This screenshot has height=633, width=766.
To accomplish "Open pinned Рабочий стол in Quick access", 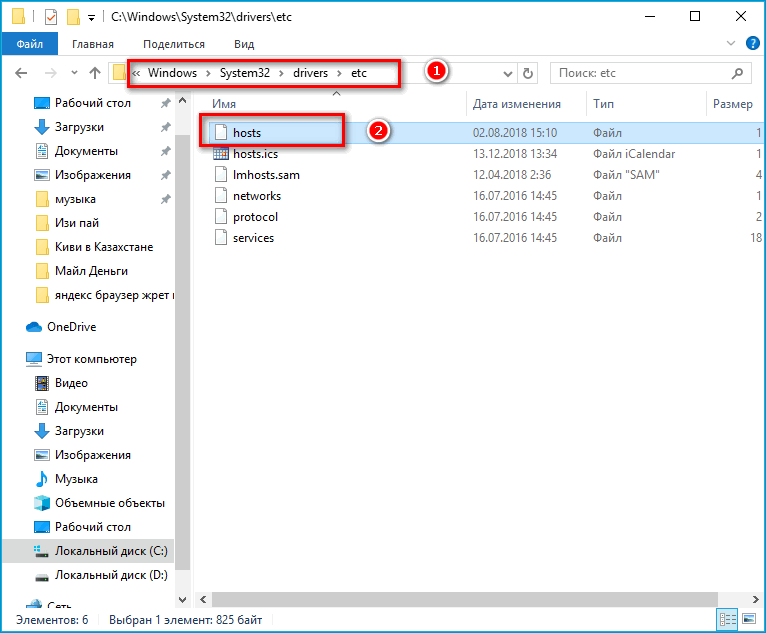I will point(93,103).
